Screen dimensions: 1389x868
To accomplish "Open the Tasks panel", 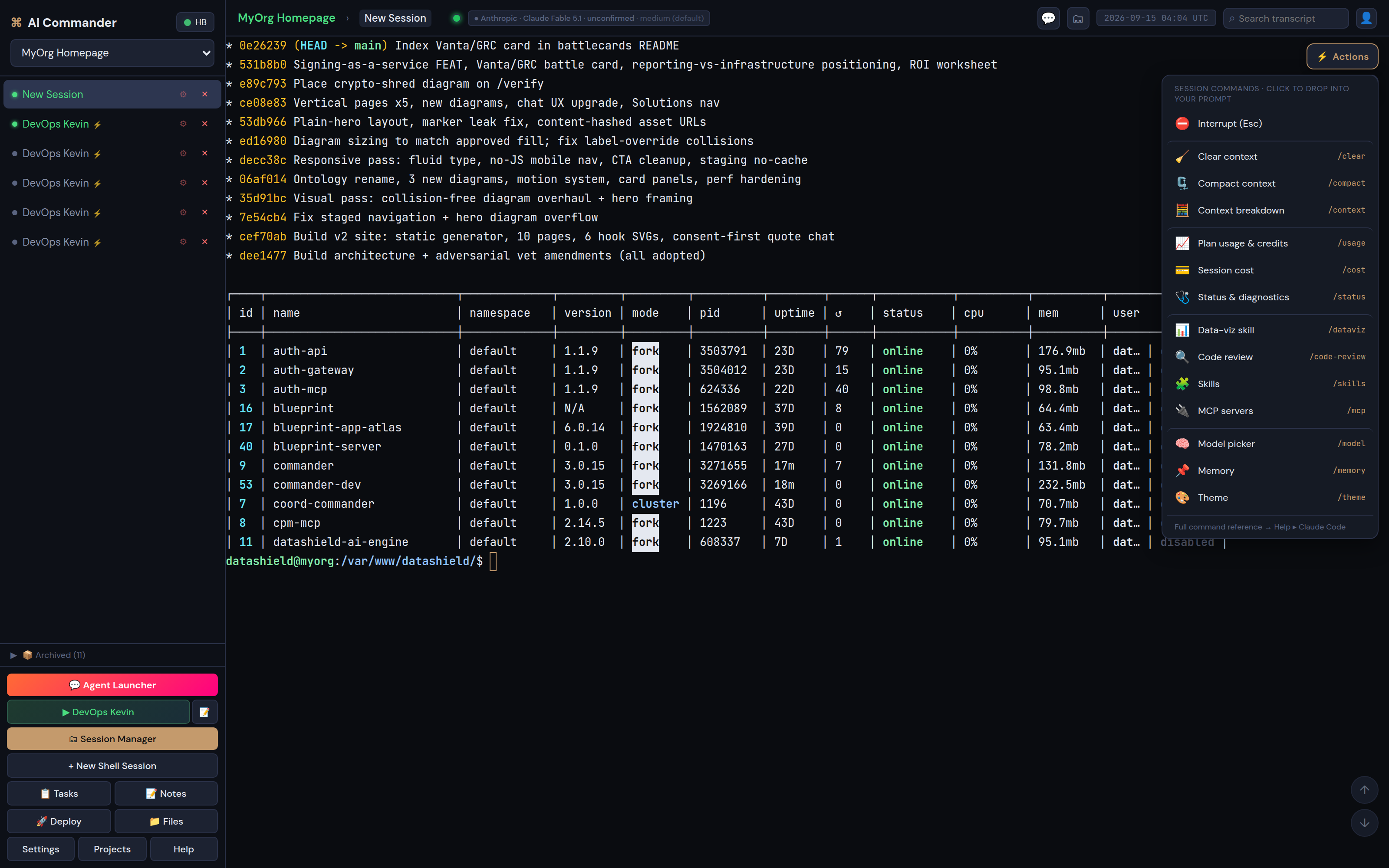I will tap(59, 793).
